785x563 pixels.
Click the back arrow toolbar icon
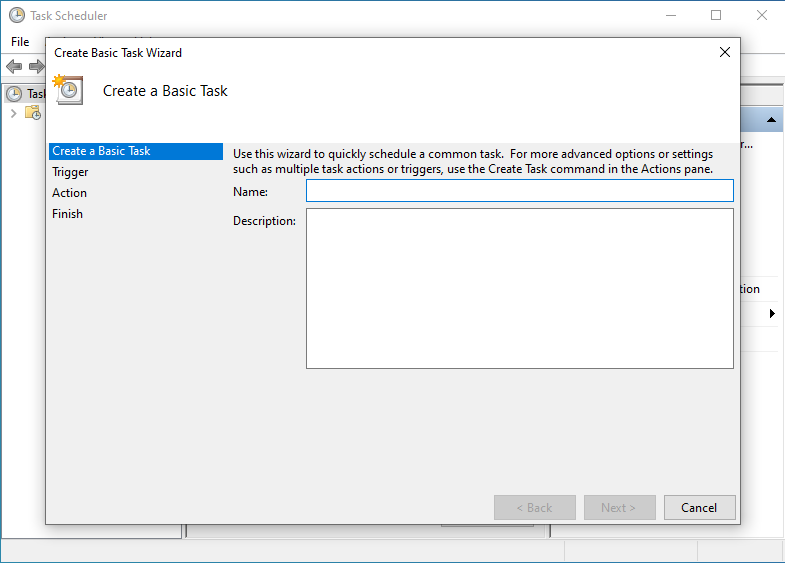click(x=14, y=66)
